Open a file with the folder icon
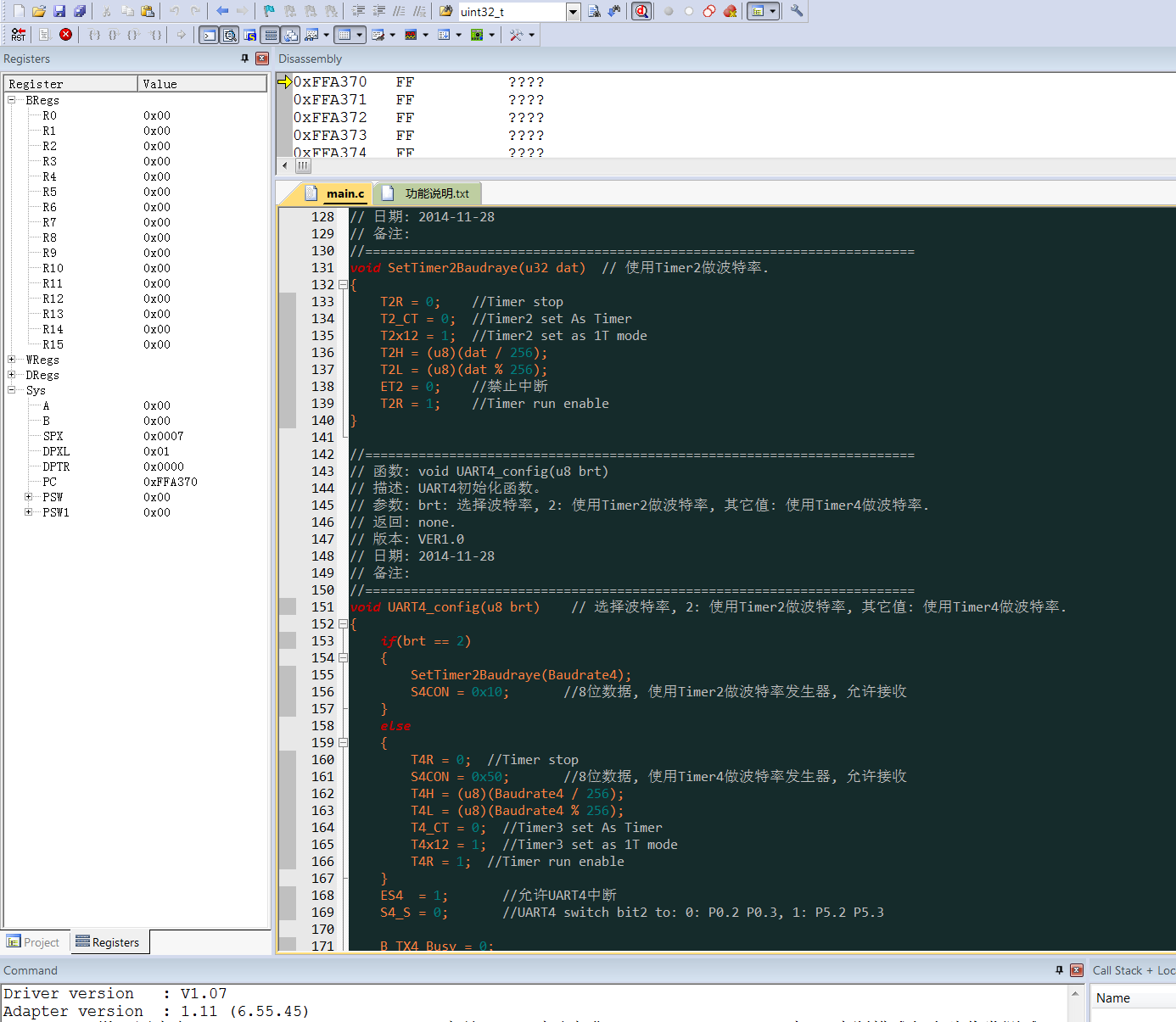This screenshot has width=1176, height=1022. (39, 11)
